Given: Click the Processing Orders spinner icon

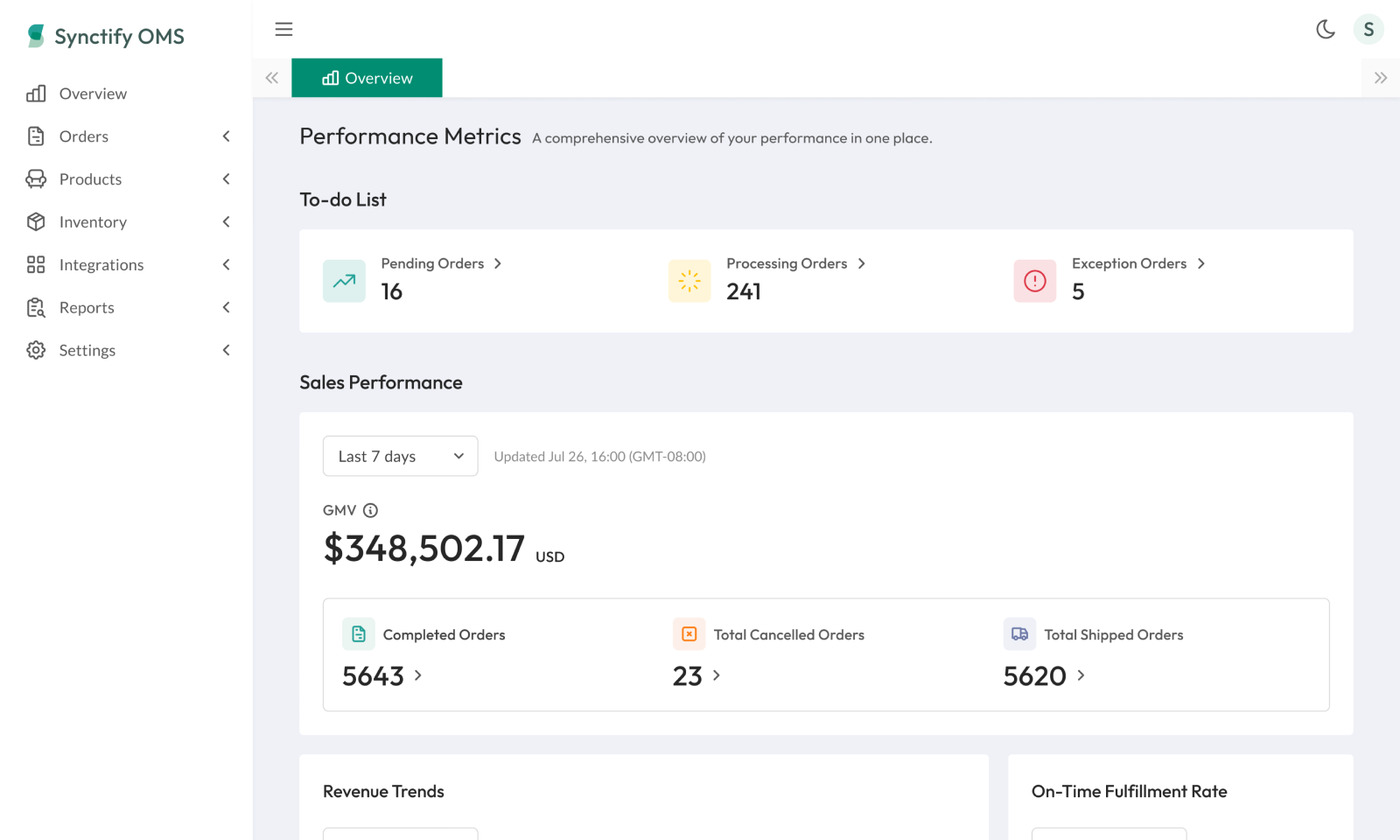Looking at the screenshot, I should 689,281.
